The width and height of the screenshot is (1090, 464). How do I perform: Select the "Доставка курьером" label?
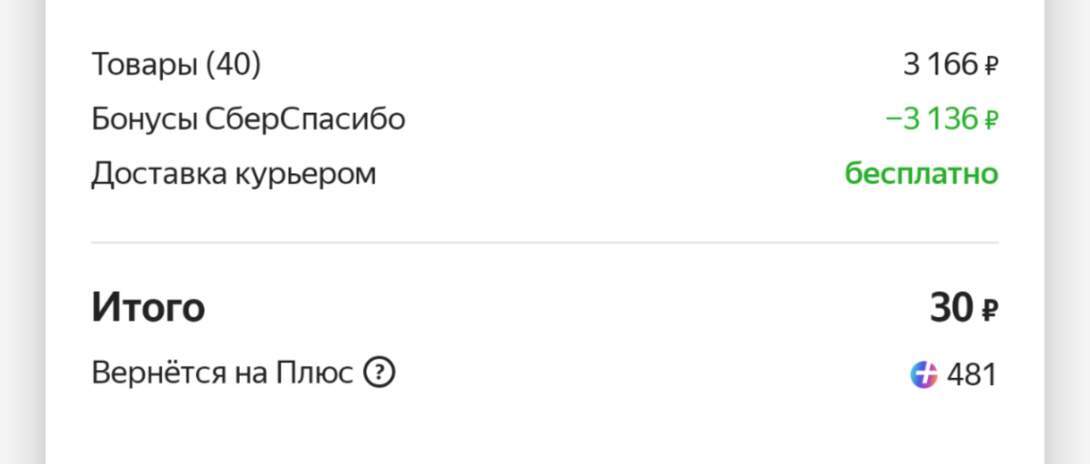(x=234, y=174)
